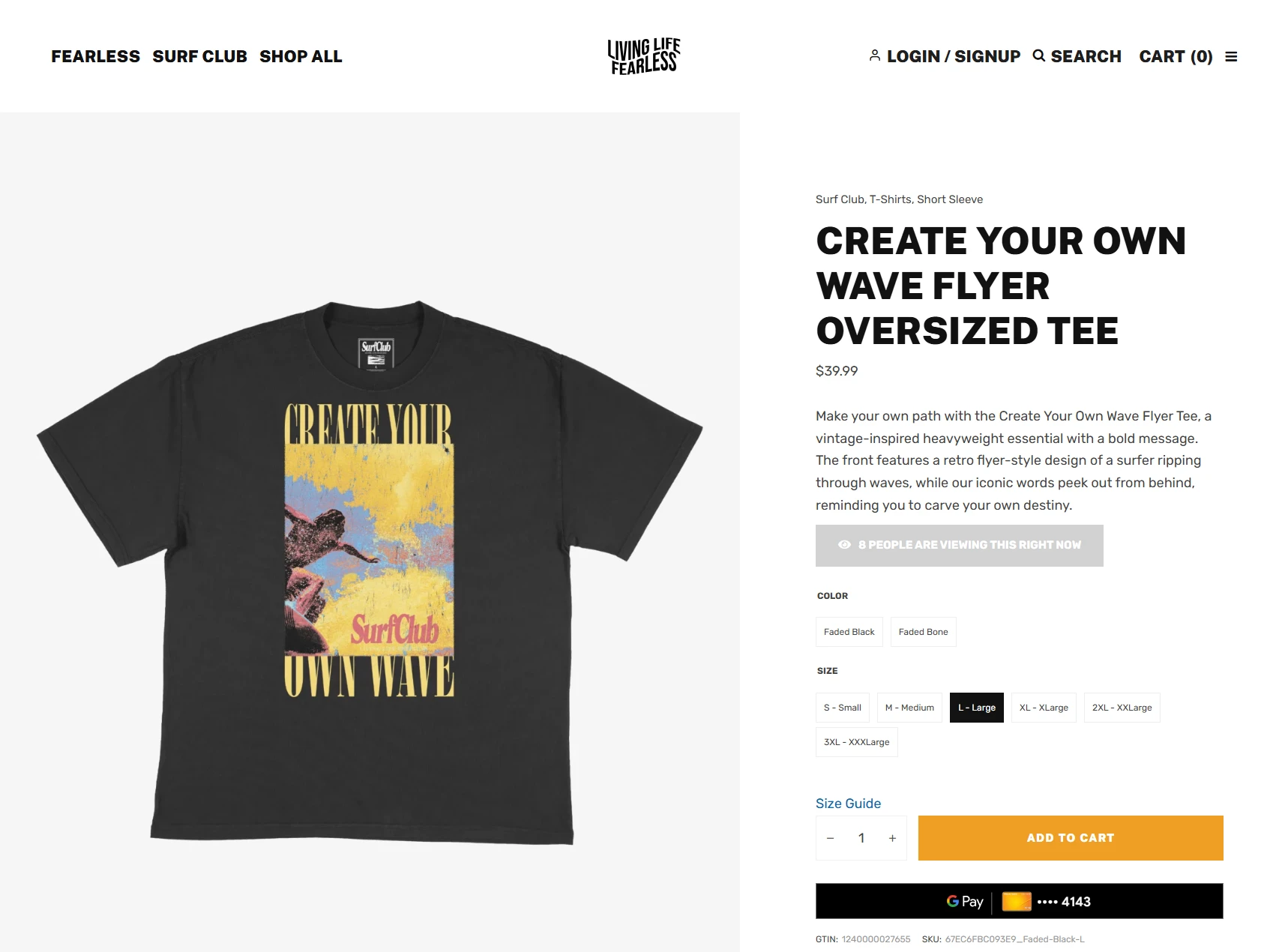This screenshot has height=952, width=1288.
Task: Open the FEARLESS menu item
Action: point(96,56)
